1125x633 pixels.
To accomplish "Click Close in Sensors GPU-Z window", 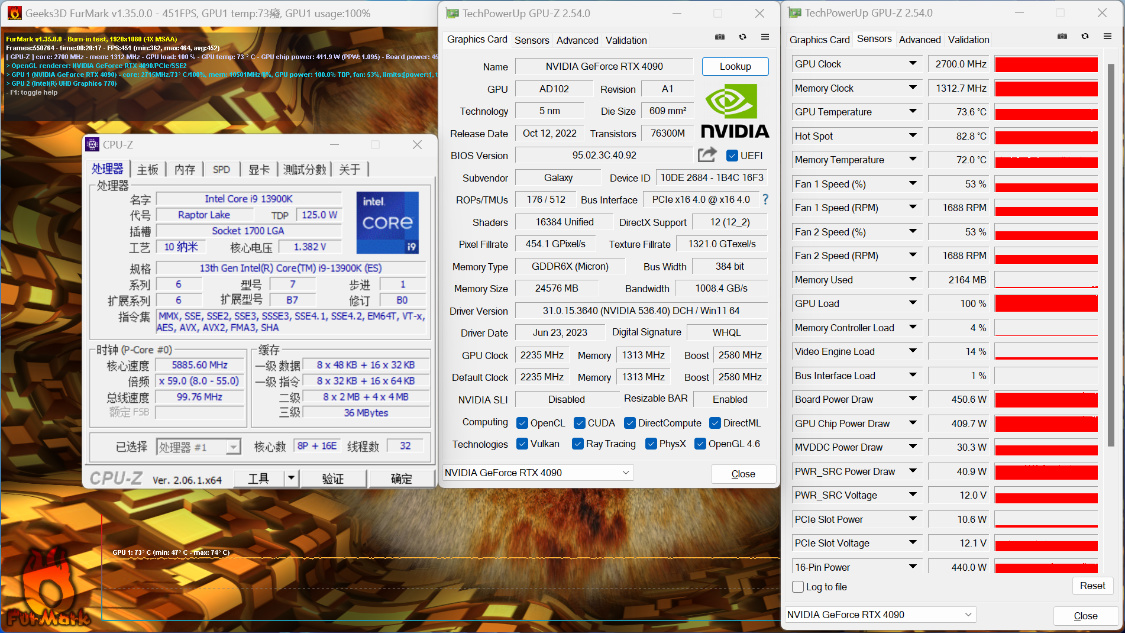I will [x=1085, y=616].
